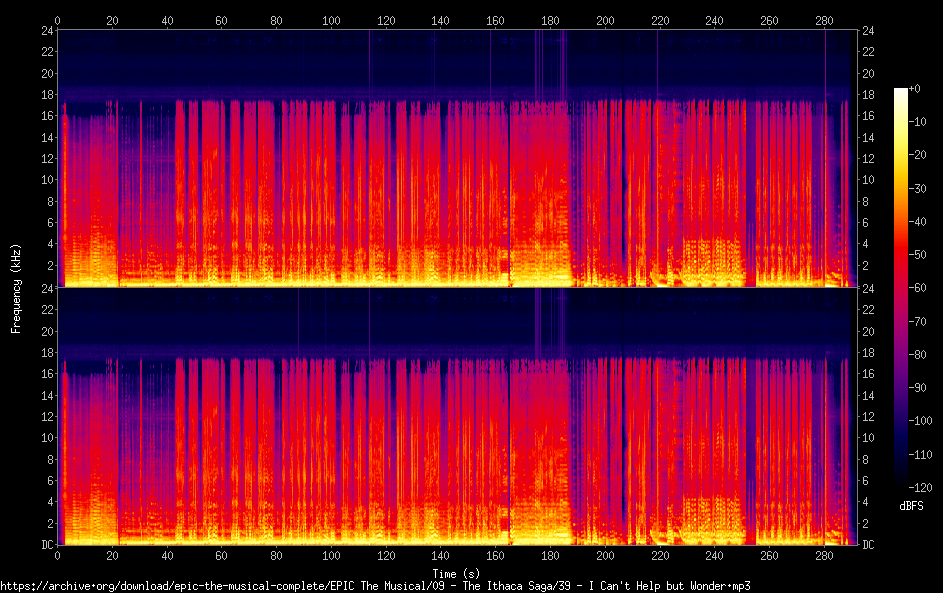Click the -90 label on the color scale
The height and width of the screenshot is (593, 943).
click(x=911, y=388)
